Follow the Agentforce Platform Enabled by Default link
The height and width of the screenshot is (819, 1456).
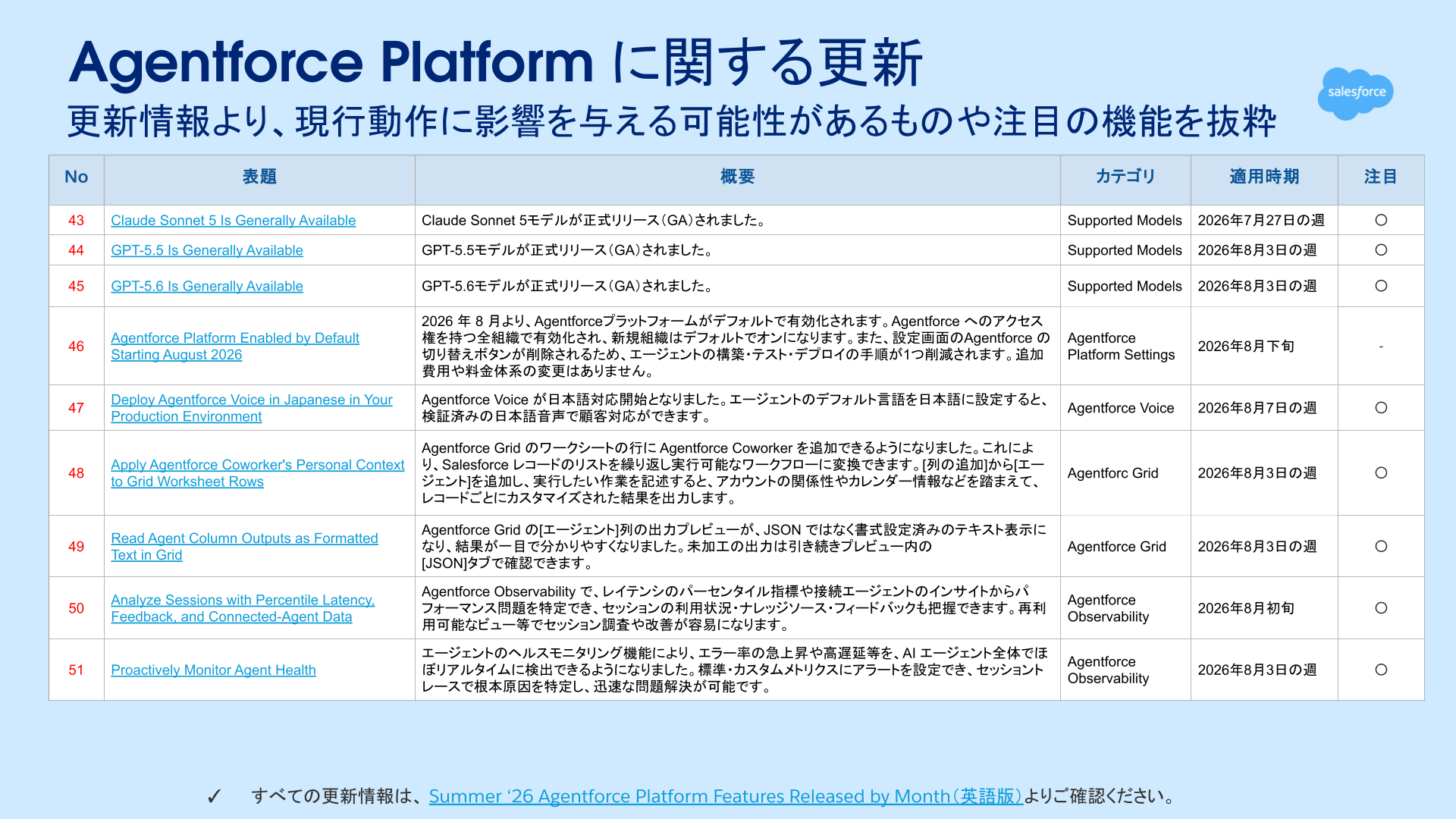point(235,346)
